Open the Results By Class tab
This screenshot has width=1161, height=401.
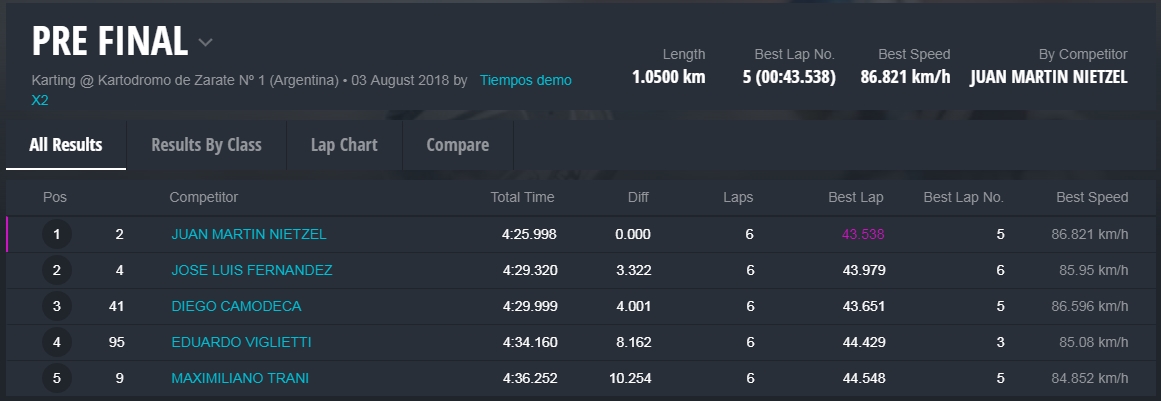coord(206,145)
